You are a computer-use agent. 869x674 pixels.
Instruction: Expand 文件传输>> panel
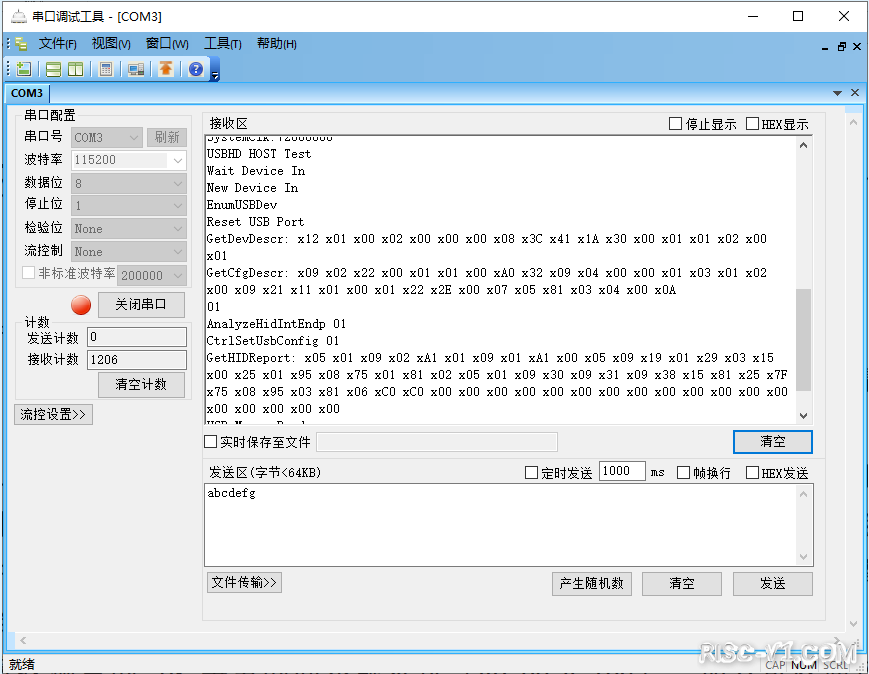coord(244,583)
